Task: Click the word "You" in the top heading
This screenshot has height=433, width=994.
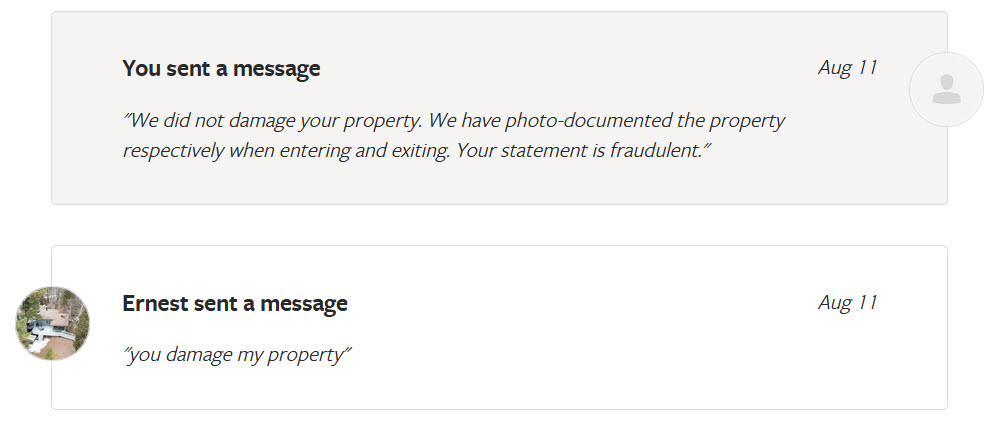Action: 141,69
